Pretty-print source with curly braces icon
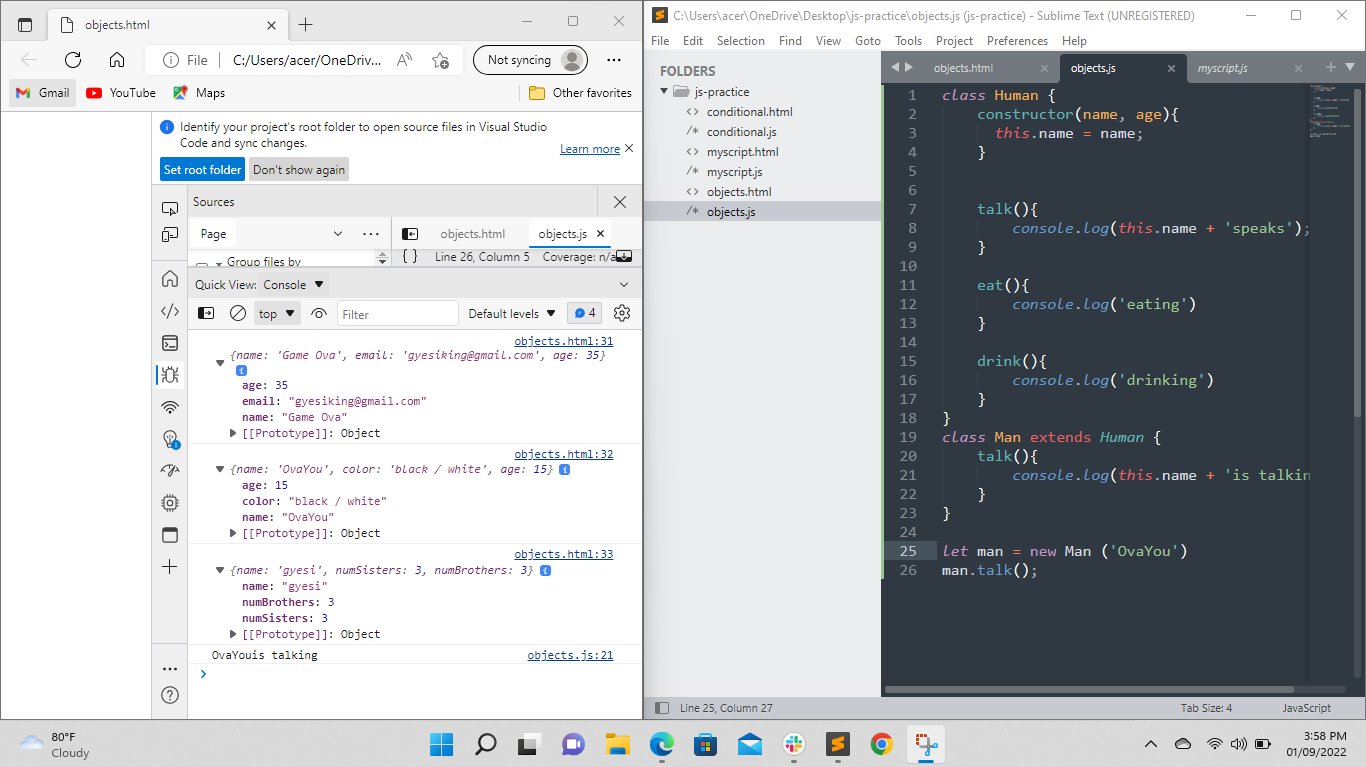The image size is (1366, 767). click(410, 257)
